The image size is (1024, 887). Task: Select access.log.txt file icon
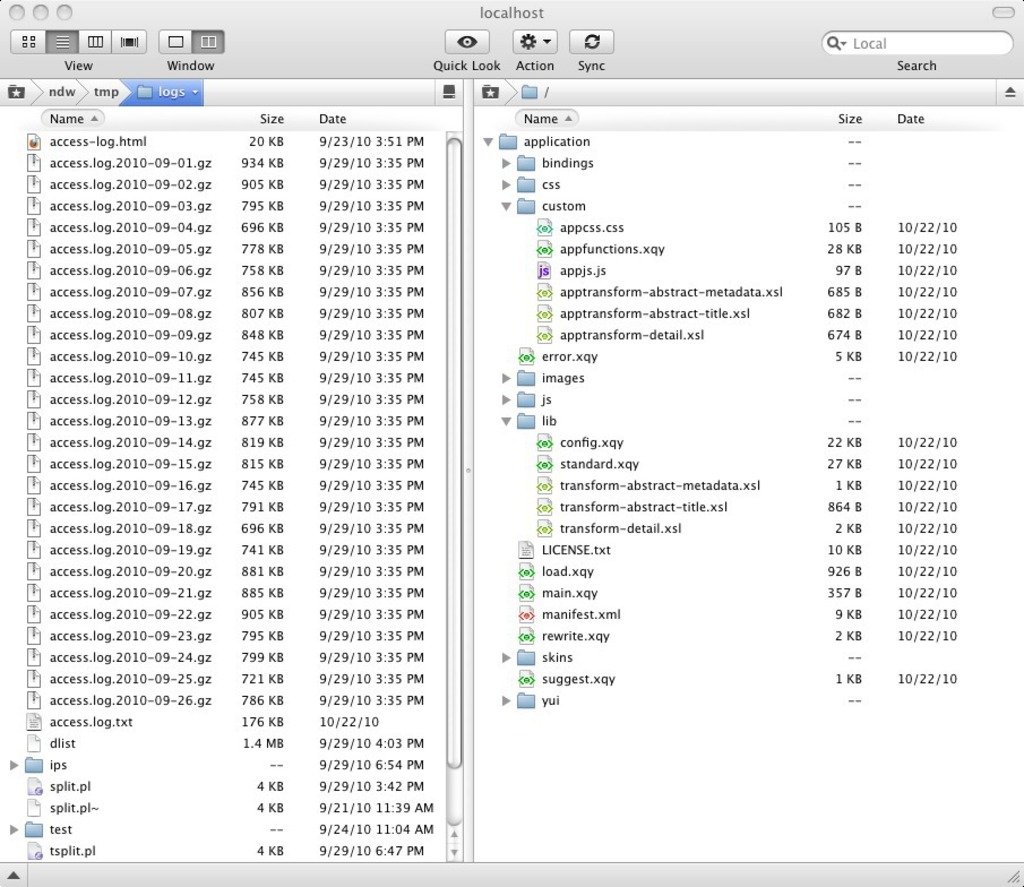tap(34, 722)
